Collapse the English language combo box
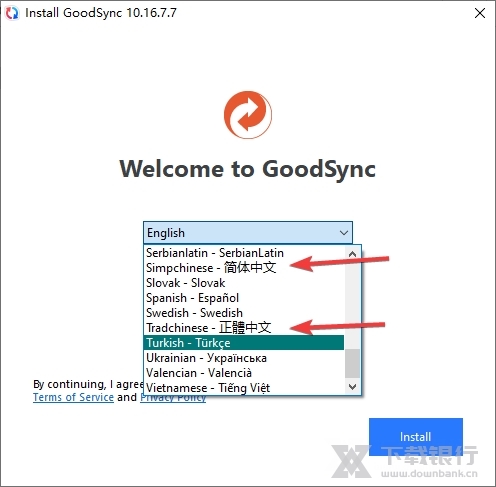The height and width of the screenshot is (487, 496). [248, 233]
